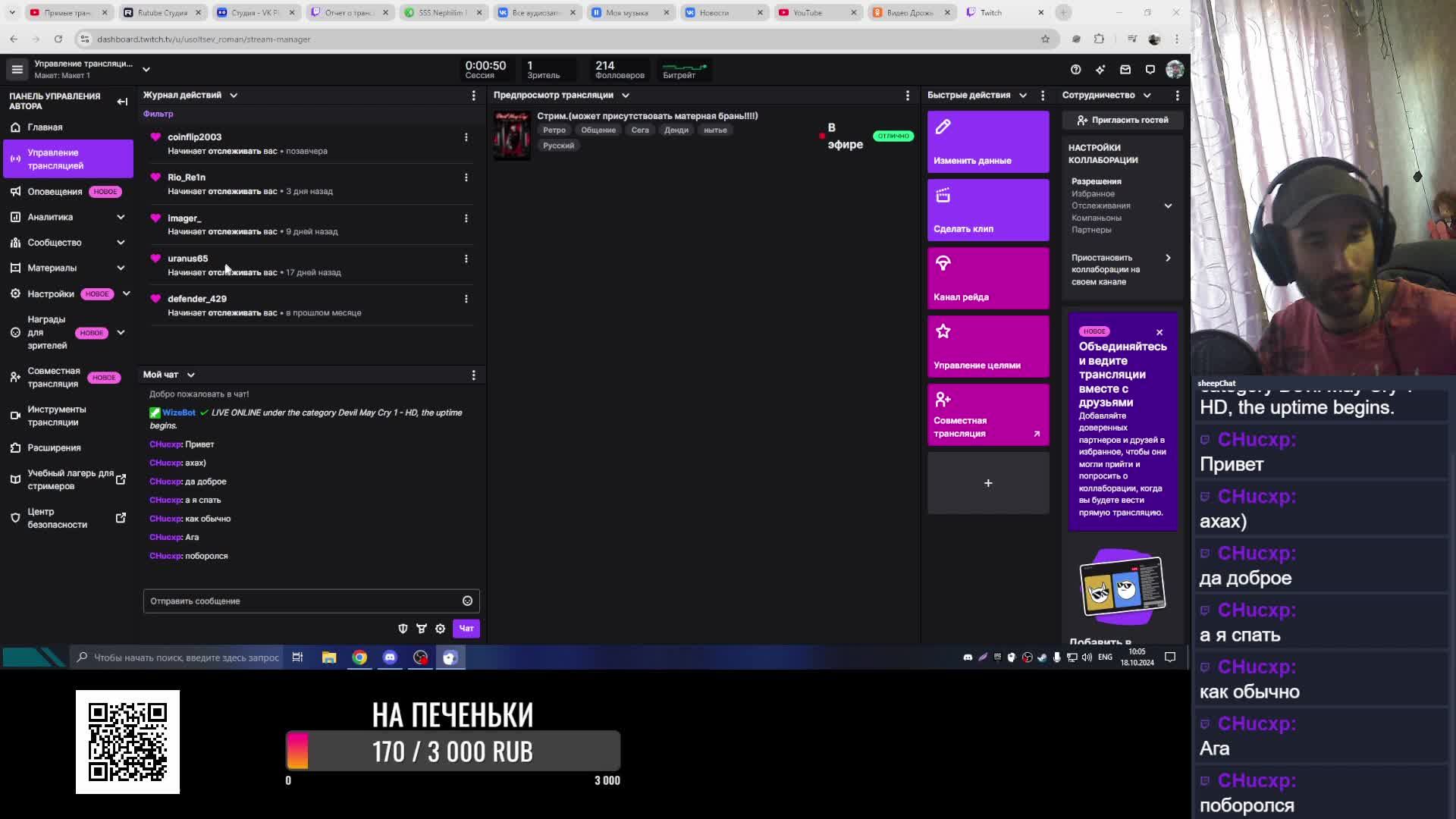Click the Изменить данные quick action

[x=987, y=142]
